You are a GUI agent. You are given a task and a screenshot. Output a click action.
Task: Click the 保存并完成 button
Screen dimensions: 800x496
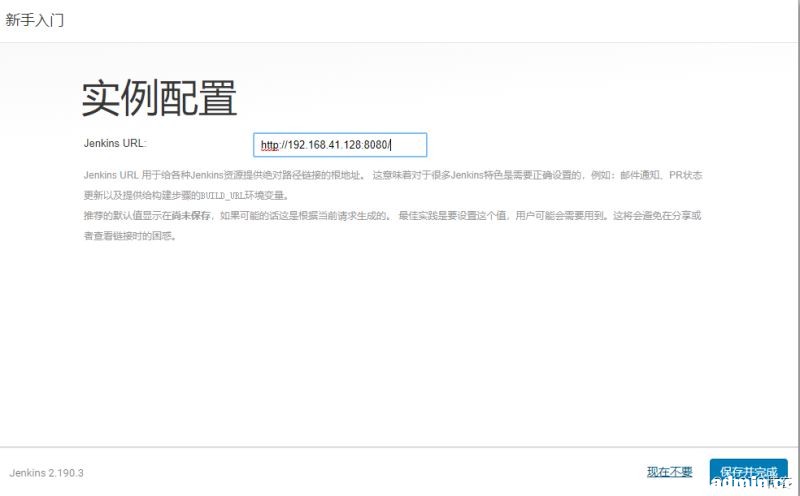click(748, 472)
